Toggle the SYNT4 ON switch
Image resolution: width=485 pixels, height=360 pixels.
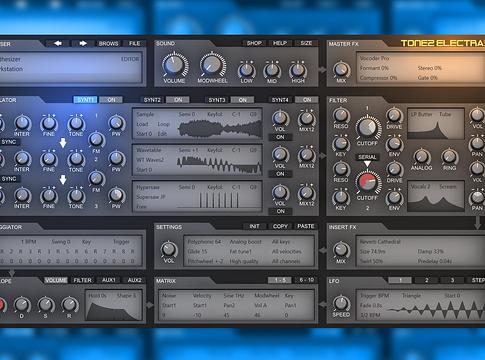click(x=307, y=100)
